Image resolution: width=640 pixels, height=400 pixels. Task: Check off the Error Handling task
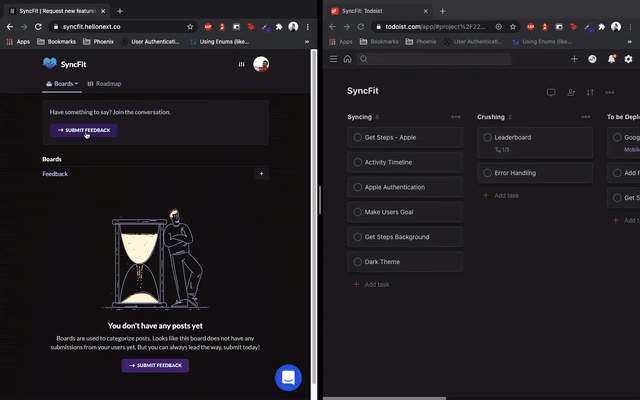click(x=487, y=173)
